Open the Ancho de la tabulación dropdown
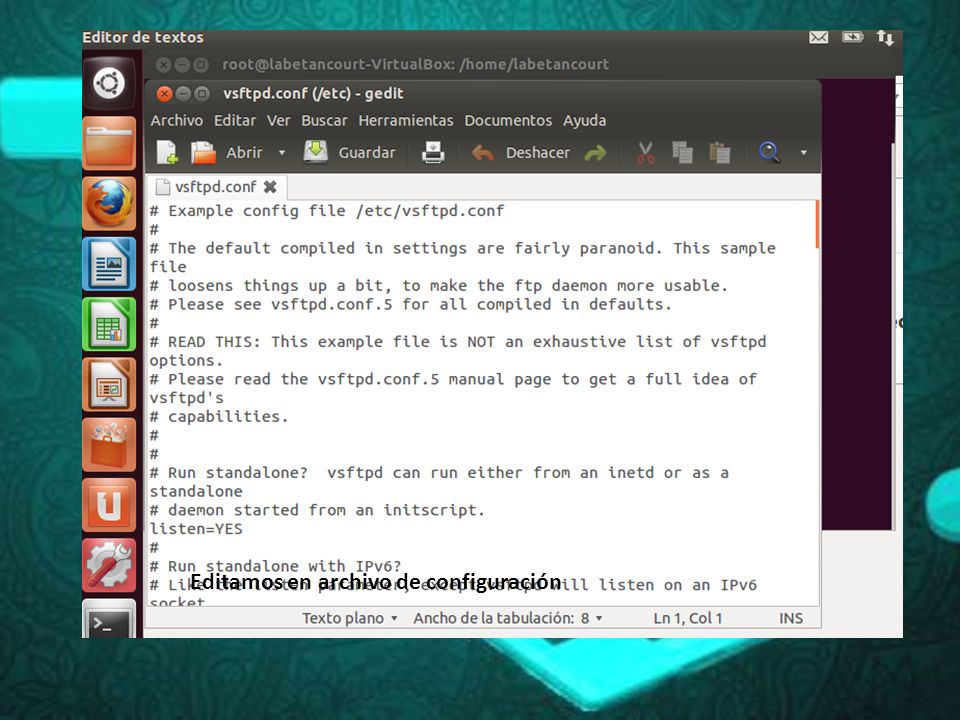 (x=508, y=618)
